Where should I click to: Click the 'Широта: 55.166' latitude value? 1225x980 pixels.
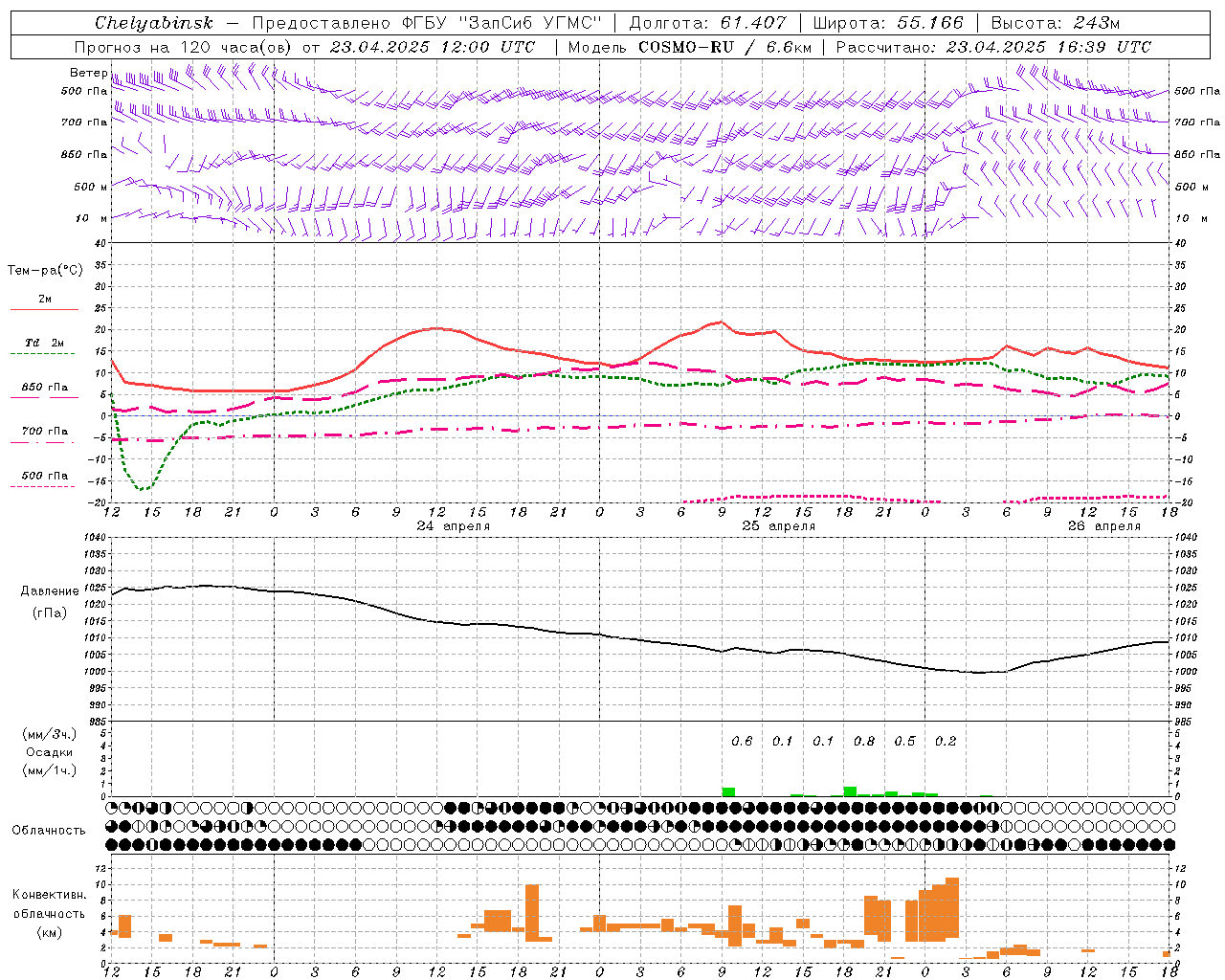click(x=887, y=23)
